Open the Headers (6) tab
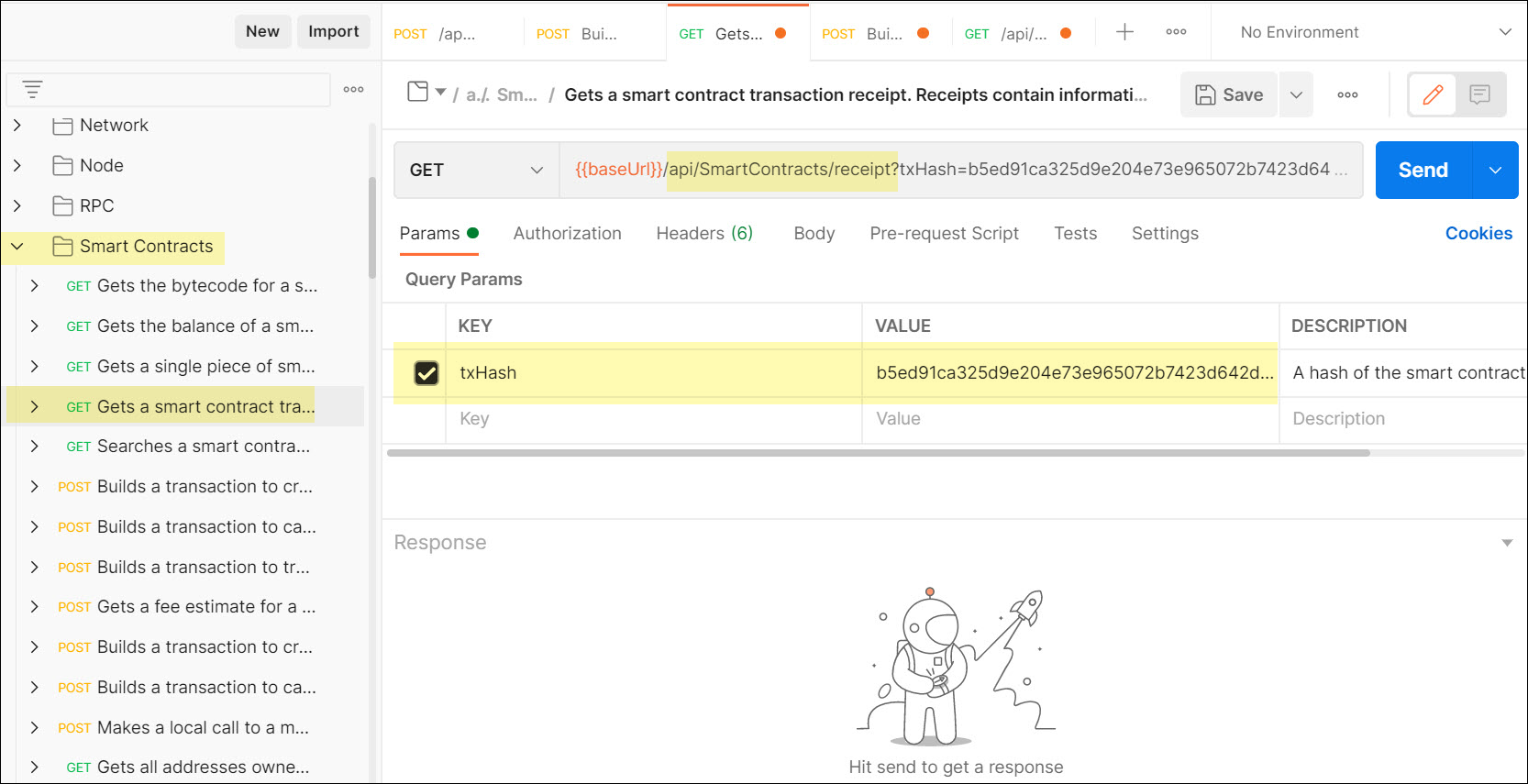This screenshot has width=1528, height=784. 704,233
